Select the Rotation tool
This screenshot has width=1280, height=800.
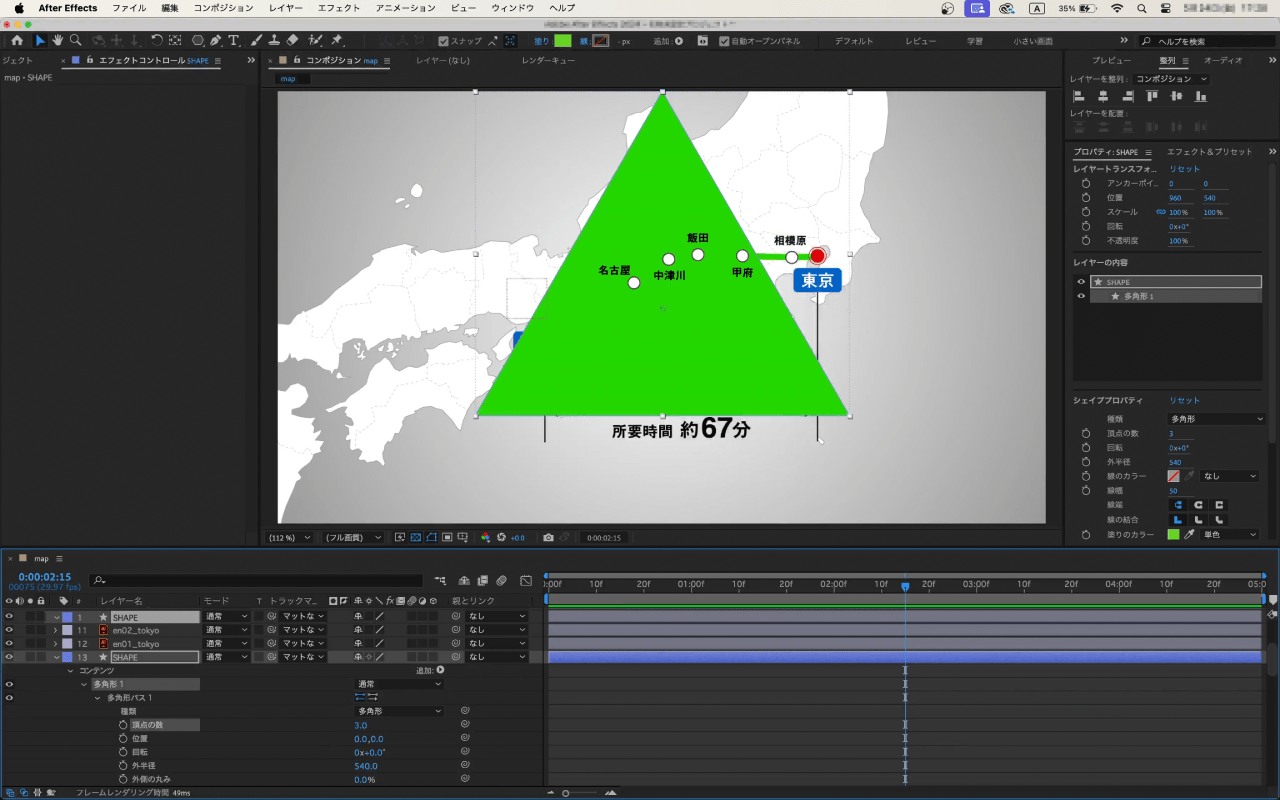coord(157,40)
